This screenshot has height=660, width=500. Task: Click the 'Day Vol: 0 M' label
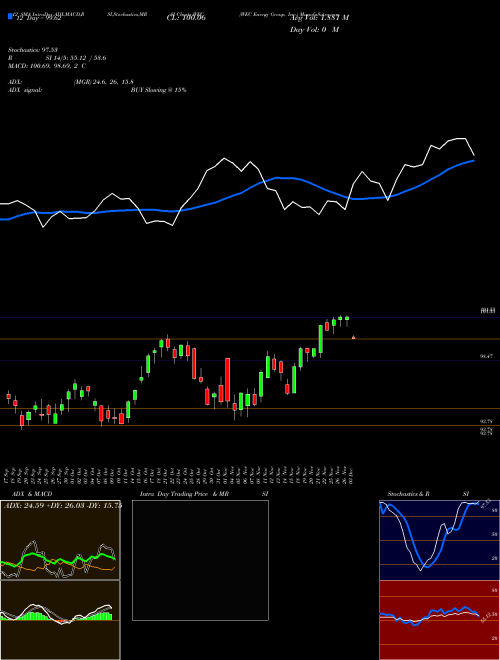point(314,30)
